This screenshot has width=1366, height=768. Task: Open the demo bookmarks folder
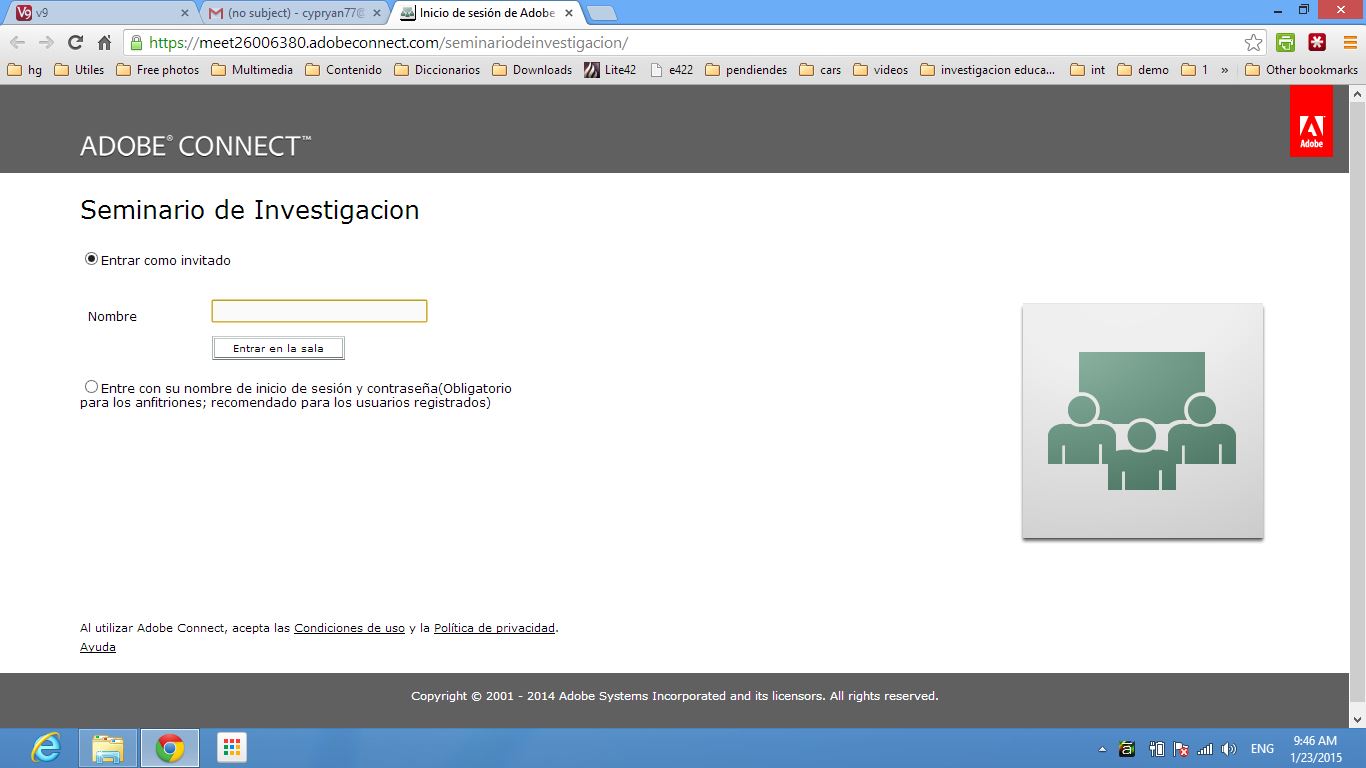coord(1143,70)
